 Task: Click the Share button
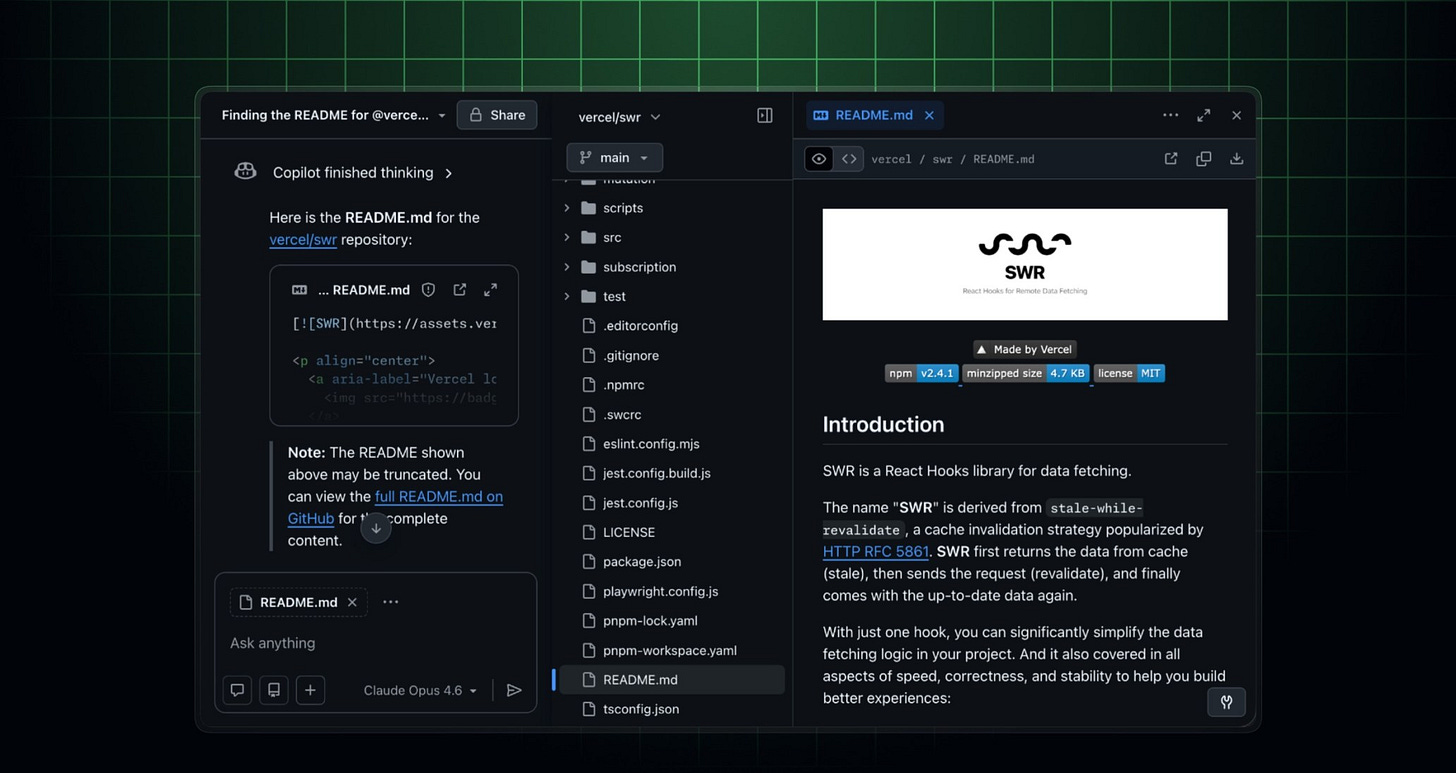point(498,115)
